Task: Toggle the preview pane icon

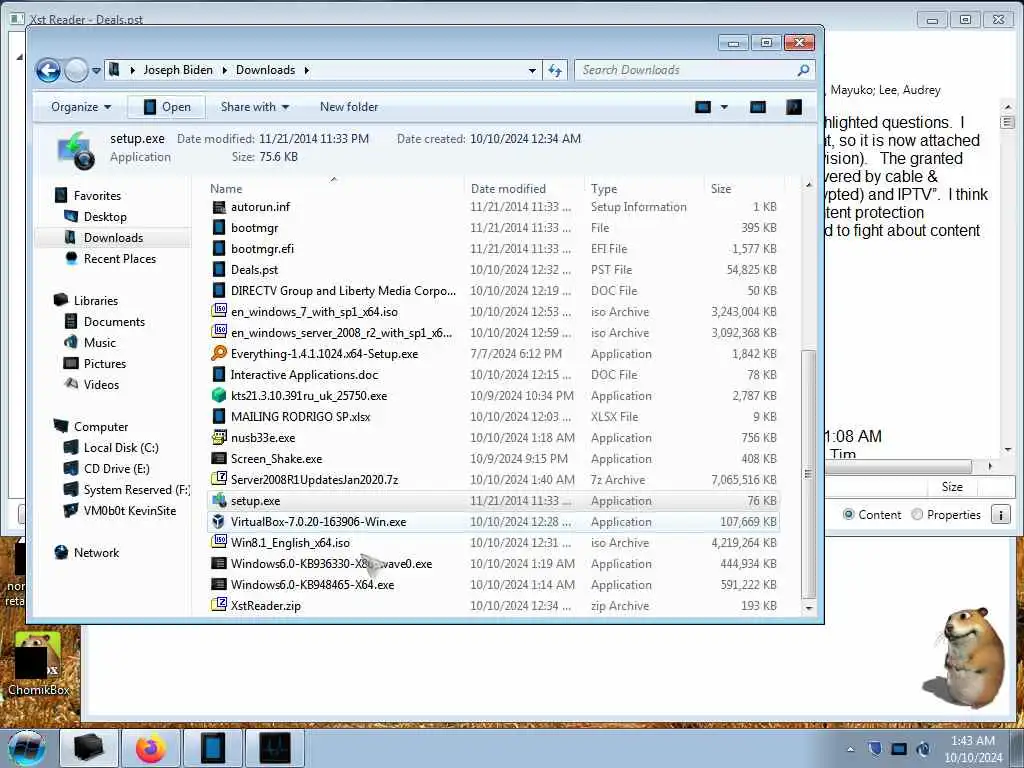Action: pyautogui.click(x=758, y=106)
